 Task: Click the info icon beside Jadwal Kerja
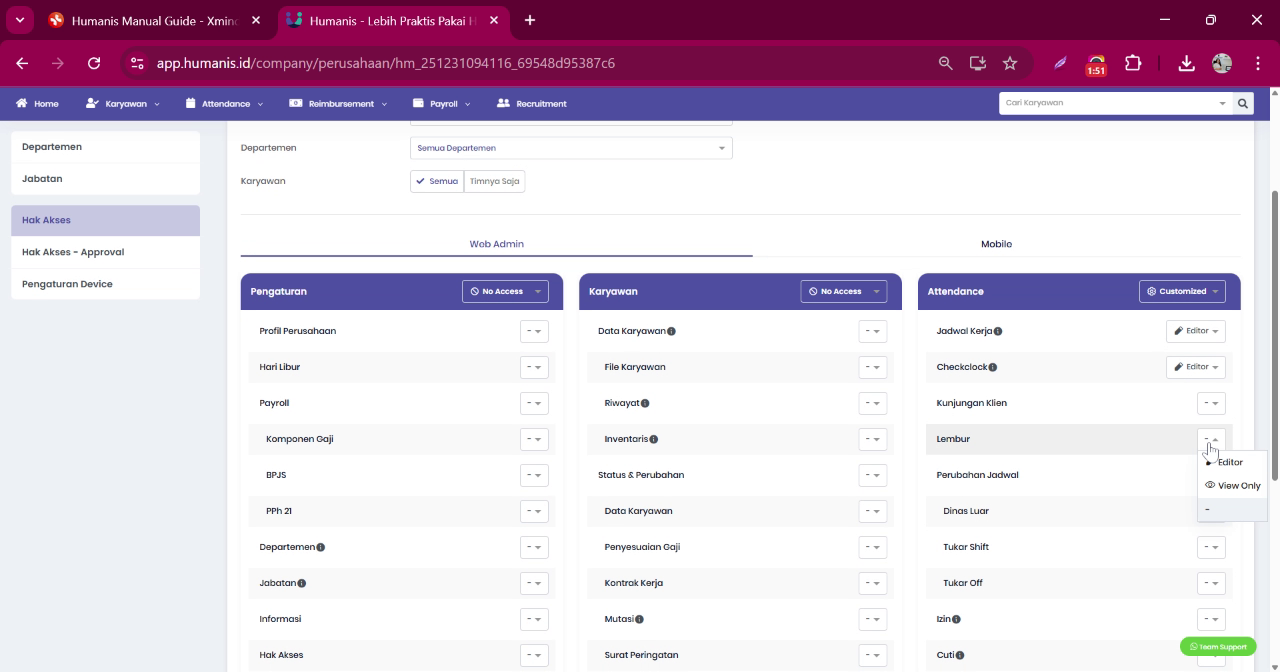tap(998, 331)
